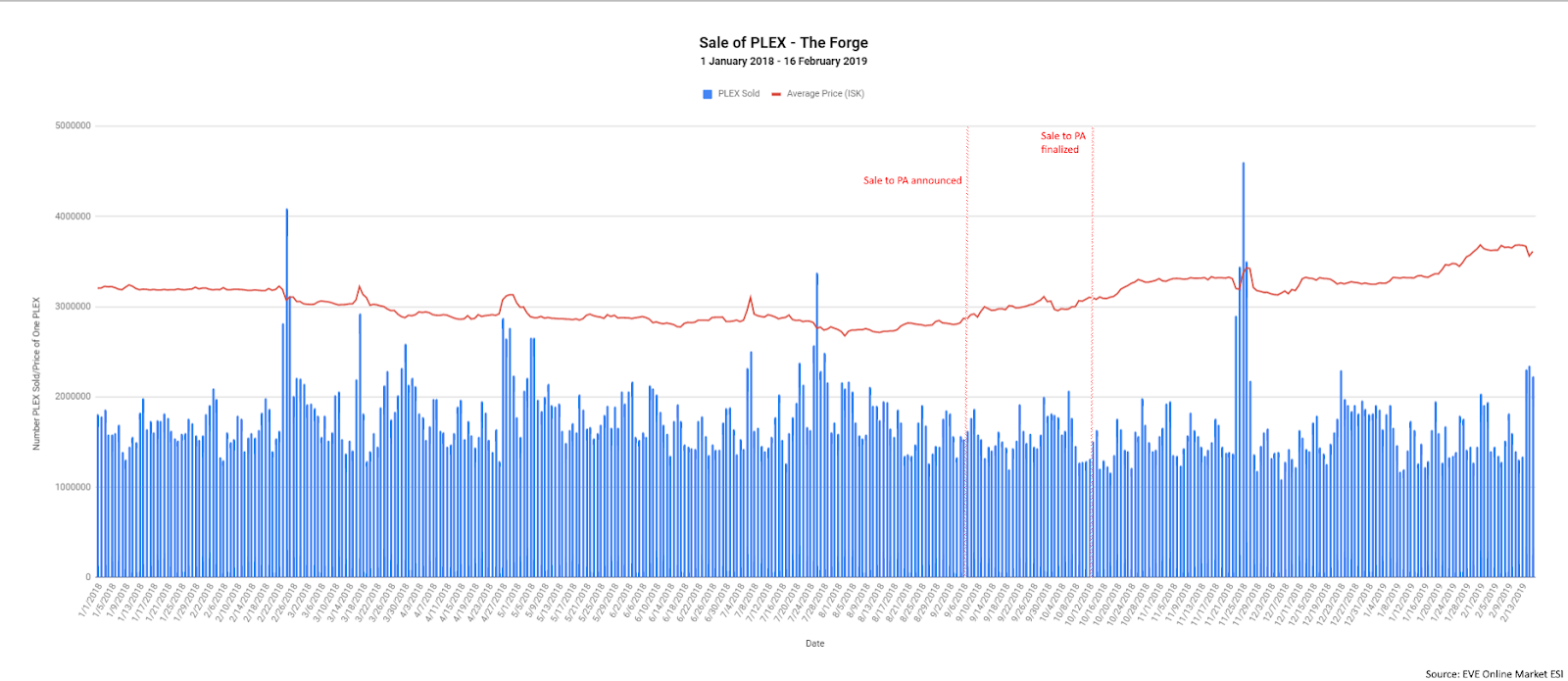Viewport: 1568px width, 681px height.
Task: Click the tall blue bar spike in late July 2018
Action: coord(816,425)
